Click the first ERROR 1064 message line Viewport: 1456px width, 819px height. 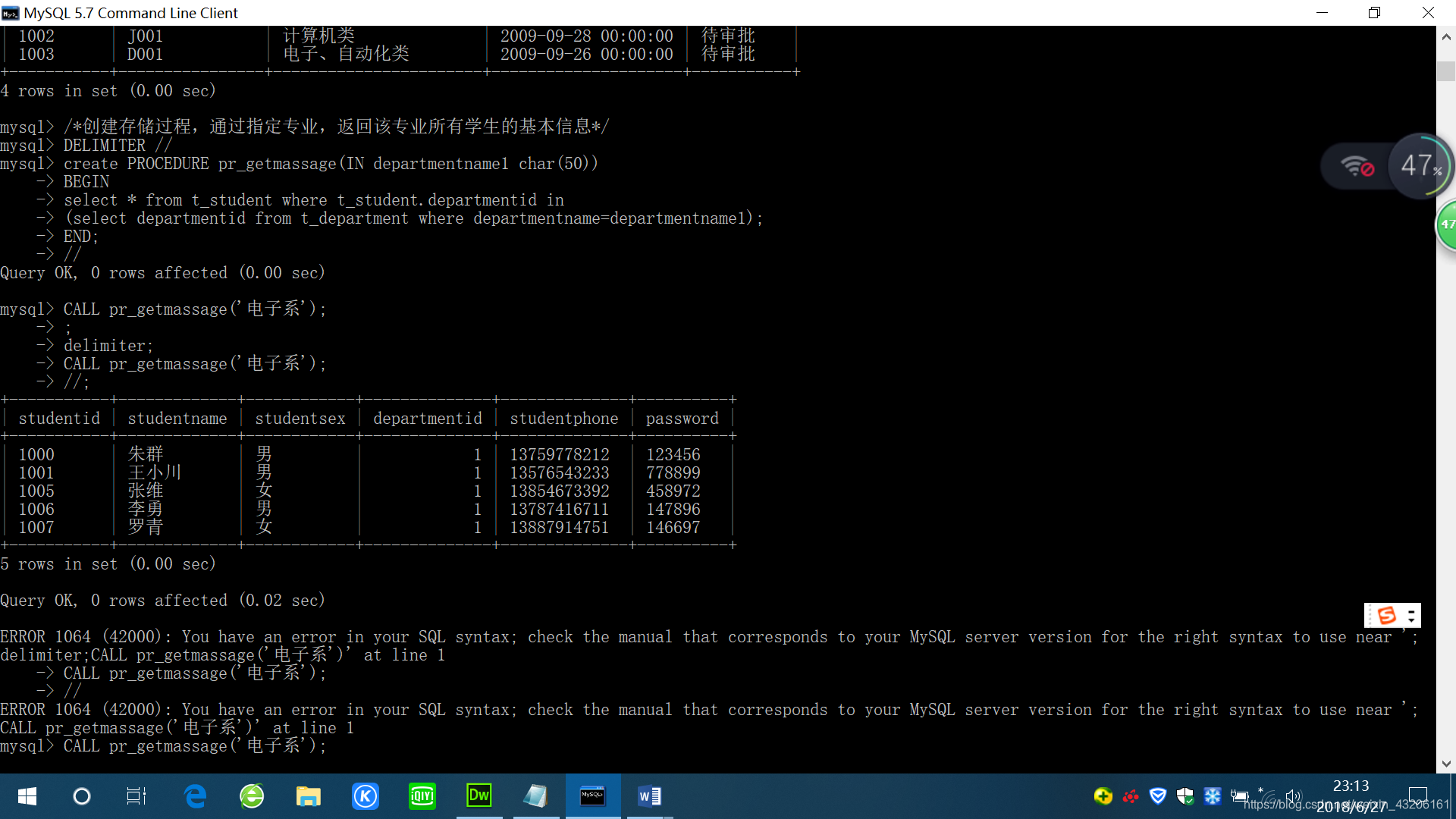[709, 637]
